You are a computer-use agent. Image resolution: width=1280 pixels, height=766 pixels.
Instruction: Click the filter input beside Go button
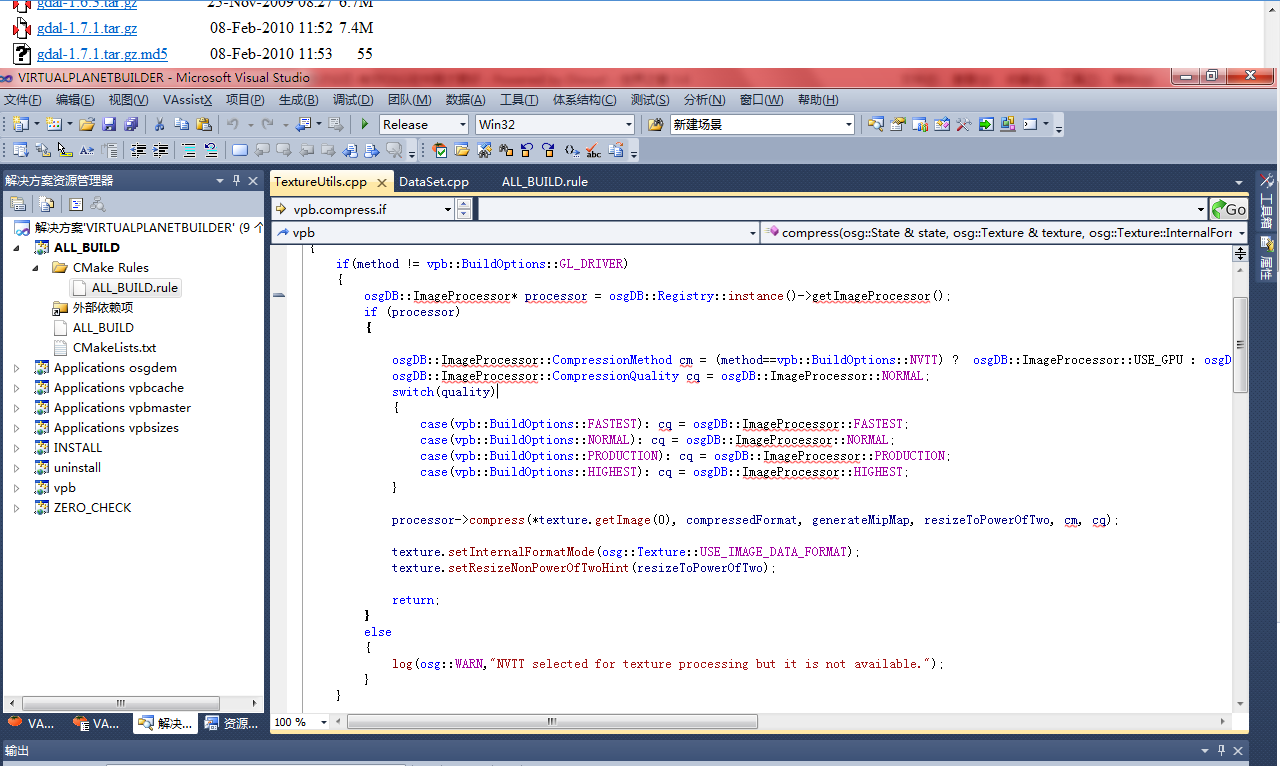[x=843, y=209]
